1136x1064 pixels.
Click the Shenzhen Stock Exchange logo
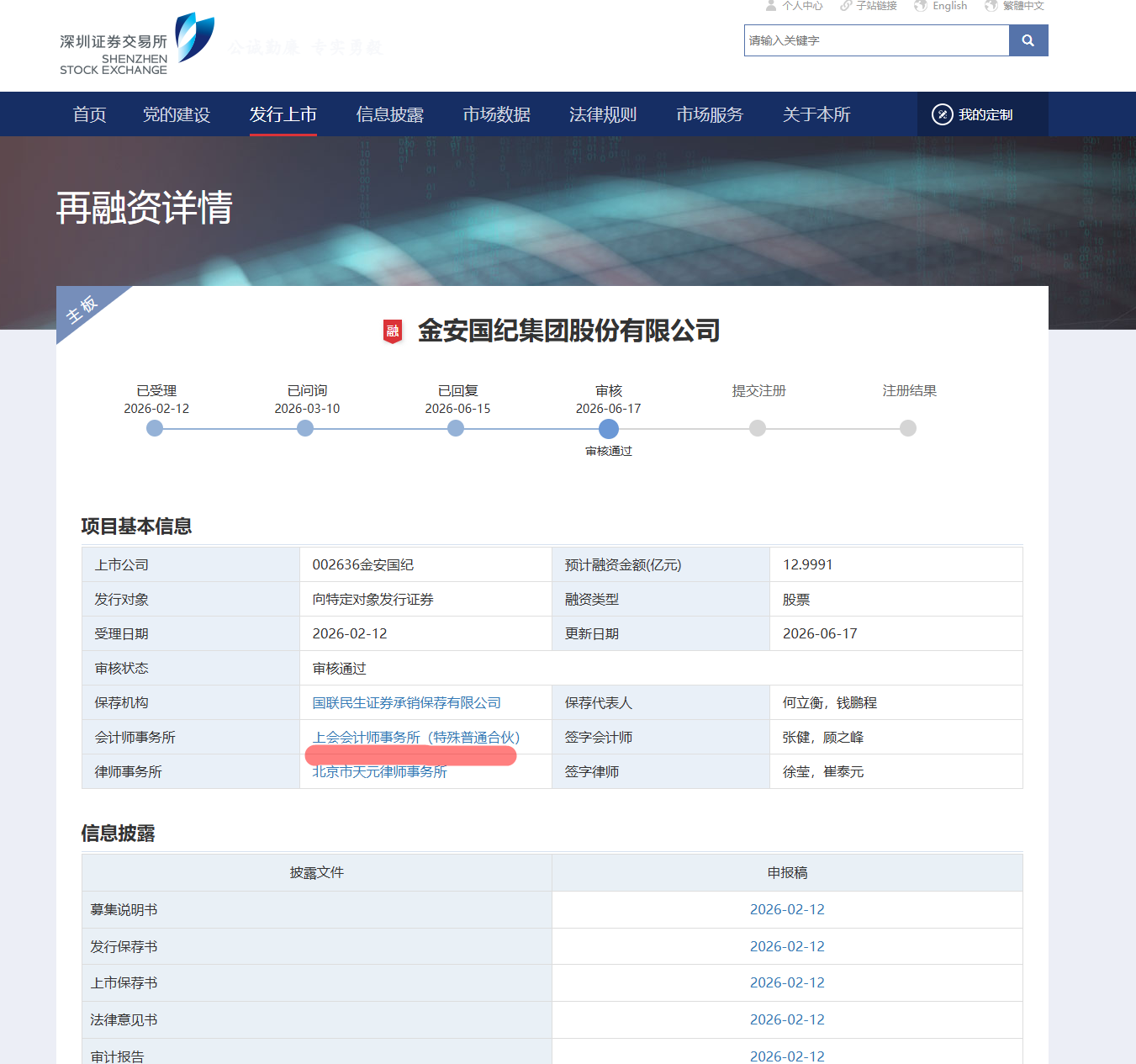click(137, 45)
